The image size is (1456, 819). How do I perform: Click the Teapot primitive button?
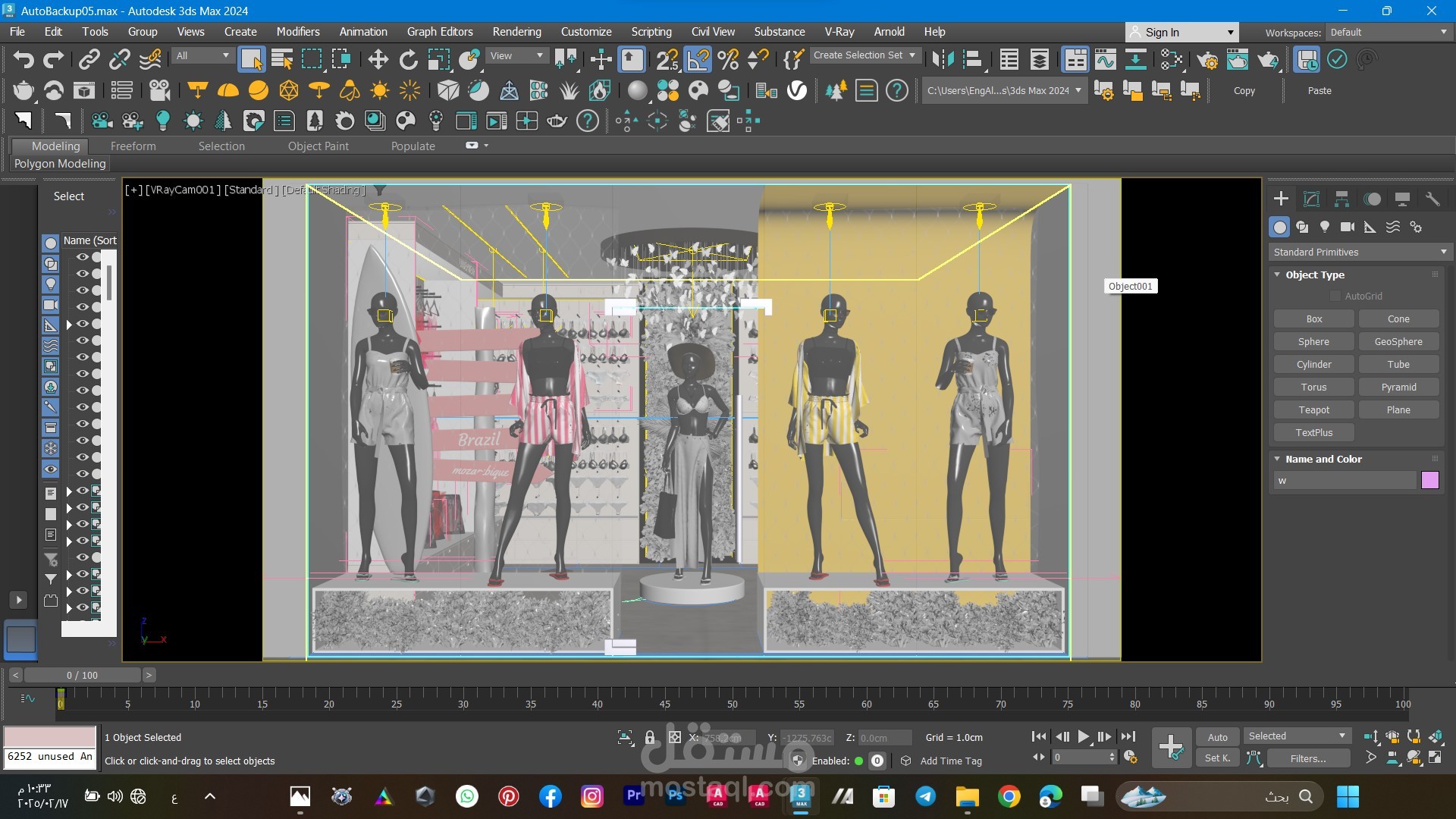coord(1314,409)
